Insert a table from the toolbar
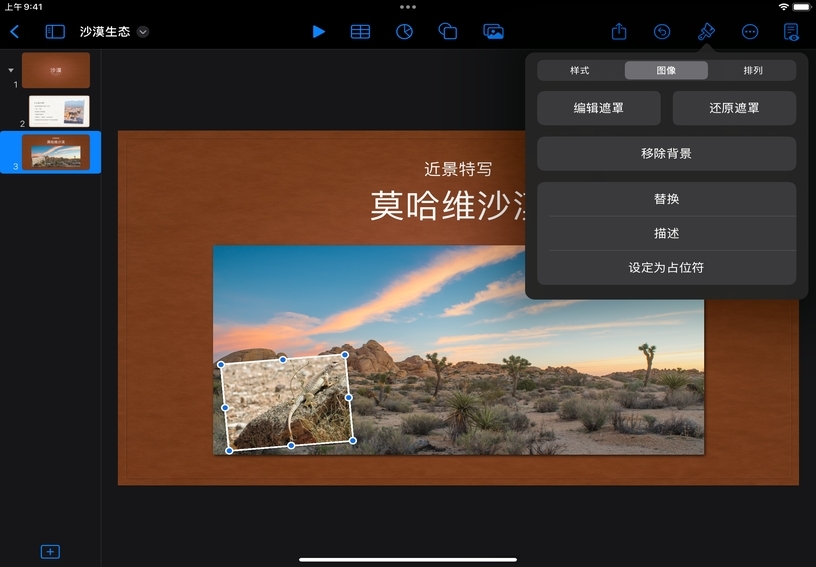This screenshot has width=816, height=567. (360, 31)
